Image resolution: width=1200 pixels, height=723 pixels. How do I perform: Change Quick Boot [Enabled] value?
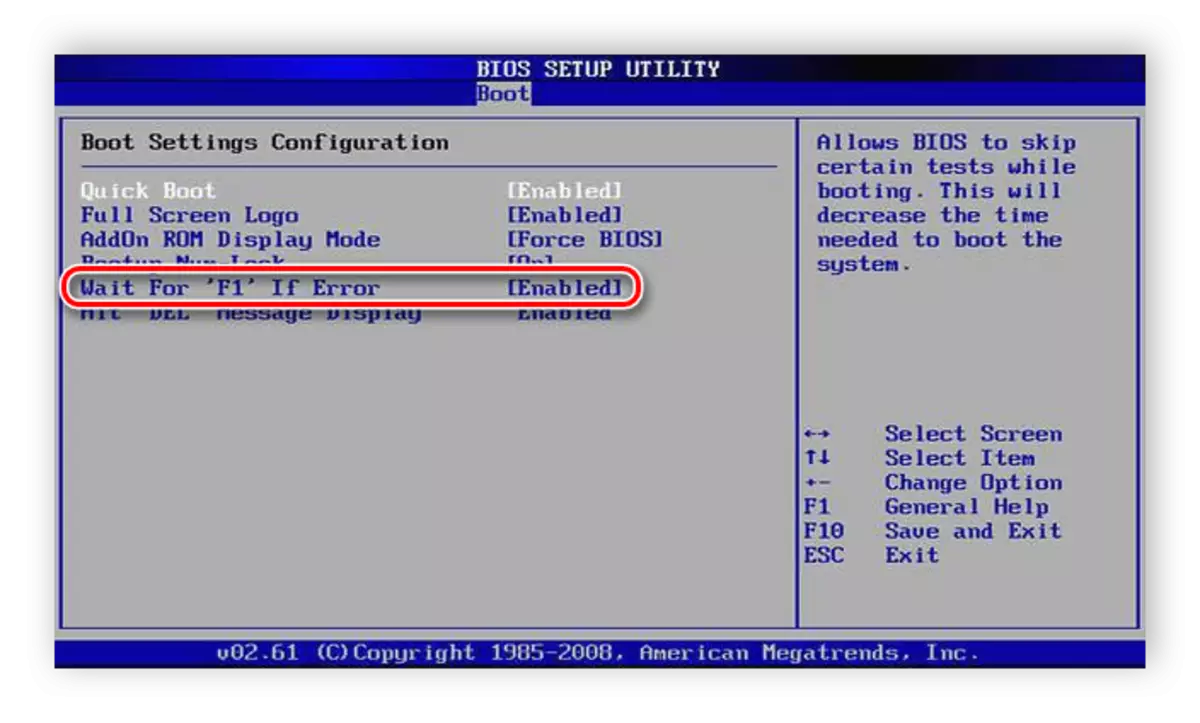pyautogui.click(x=565, y=191)
